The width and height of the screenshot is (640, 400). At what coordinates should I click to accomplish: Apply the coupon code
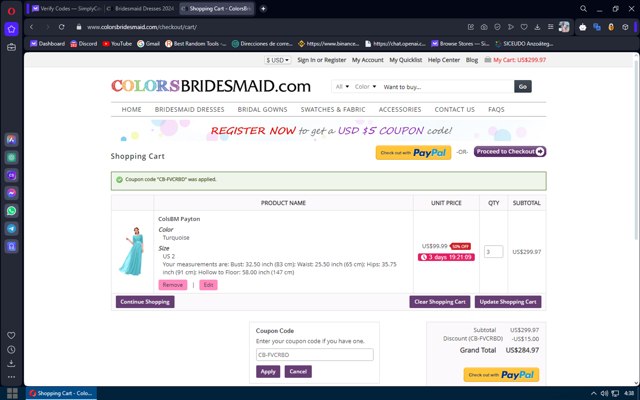coord(268,371)
